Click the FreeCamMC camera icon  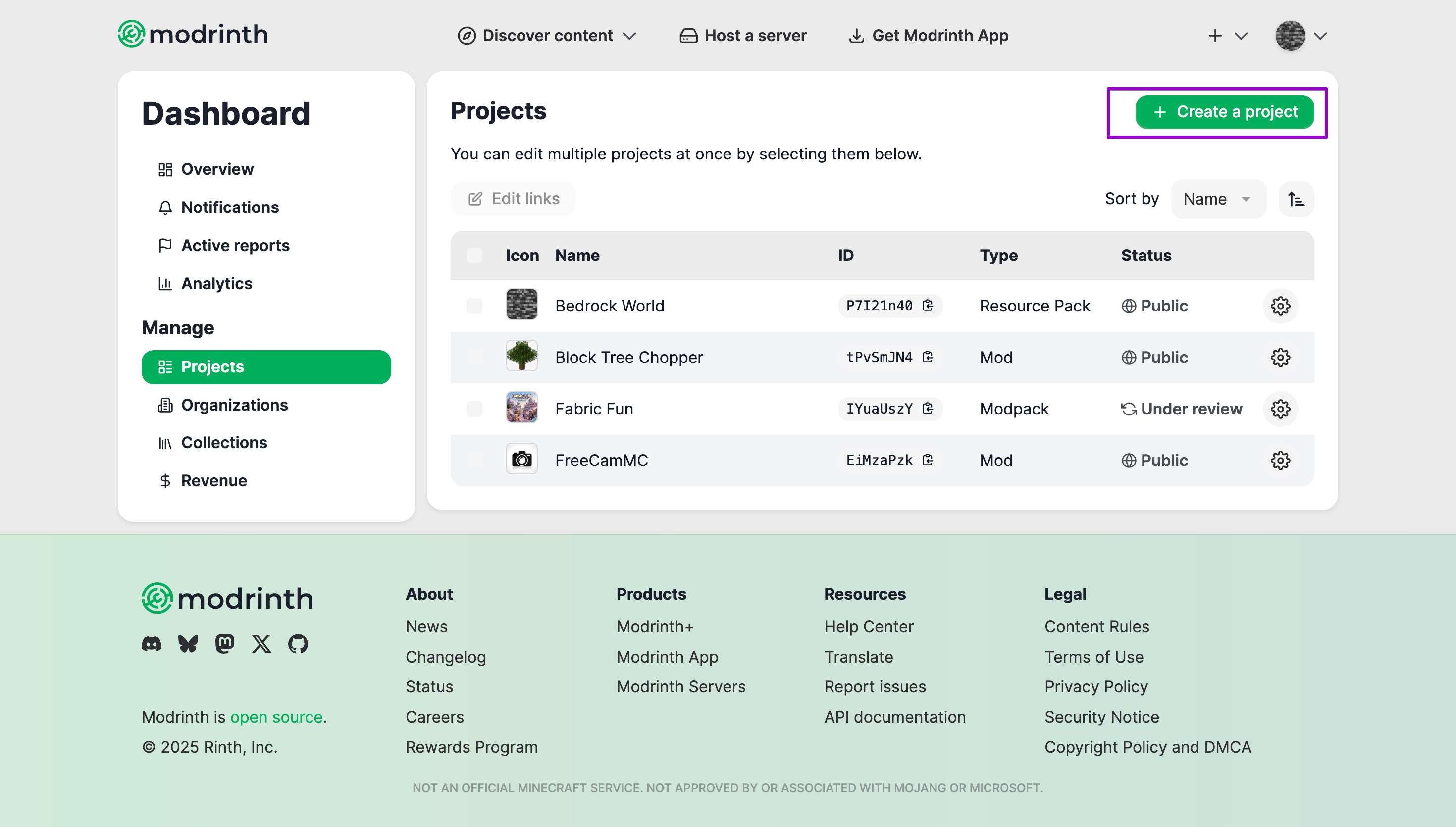[x=521, y=459]
